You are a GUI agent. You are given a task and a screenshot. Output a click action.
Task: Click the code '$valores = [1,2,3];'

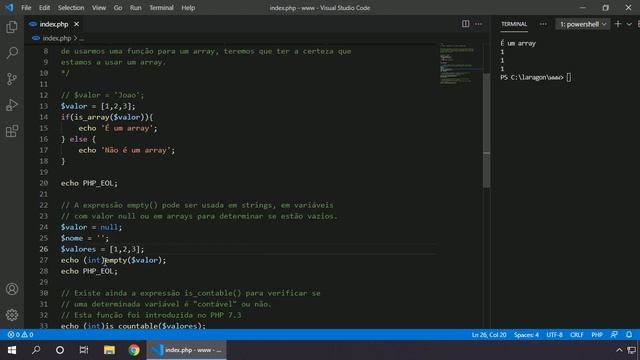(102, 249)
